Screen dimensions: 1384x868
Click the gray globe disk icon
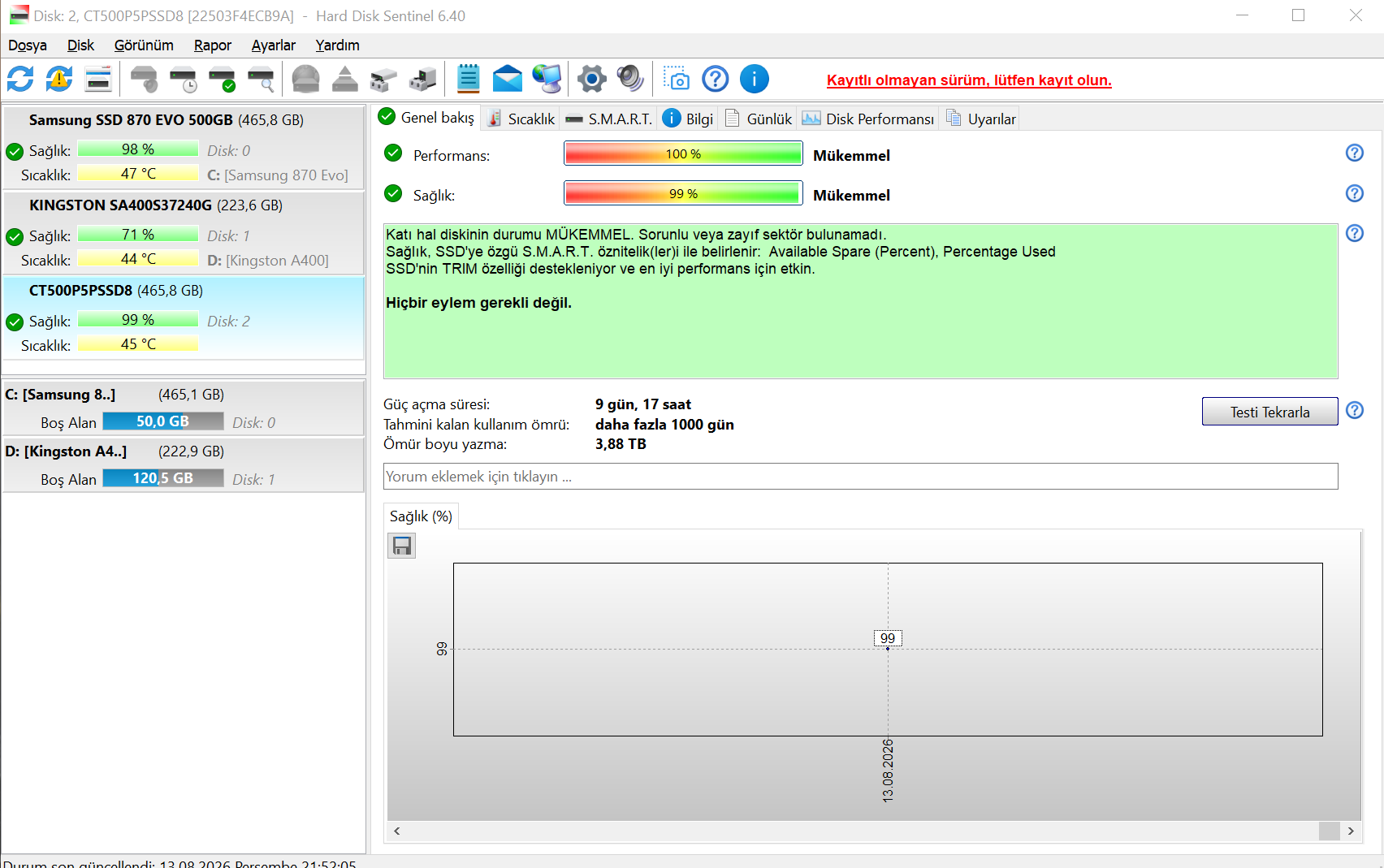click(x=306, y=79)
